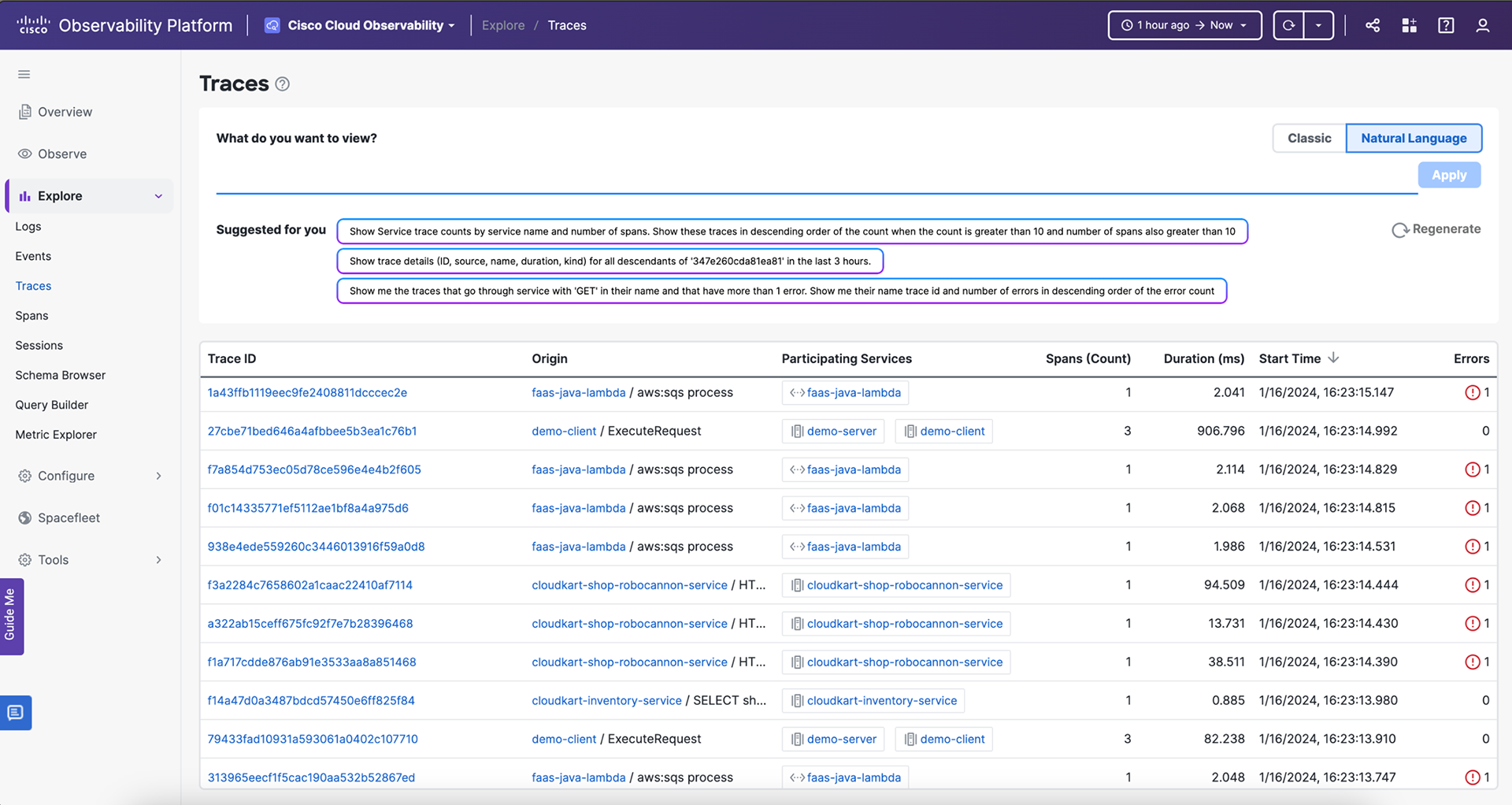Expand the Configure section chevron
The image size is (1512, 805).
tap(158, 476)
